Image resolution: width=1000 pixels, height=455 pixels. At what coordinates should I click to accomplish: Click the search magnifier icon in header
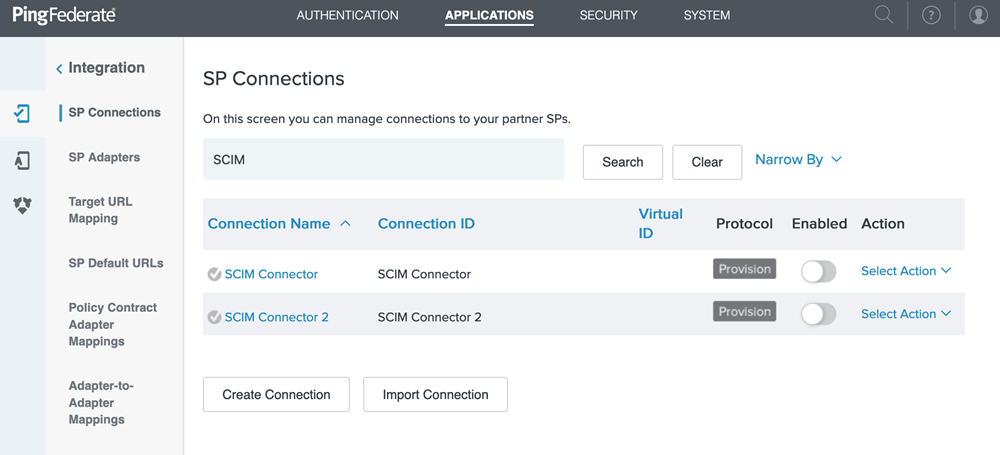(x=883, y=15)
